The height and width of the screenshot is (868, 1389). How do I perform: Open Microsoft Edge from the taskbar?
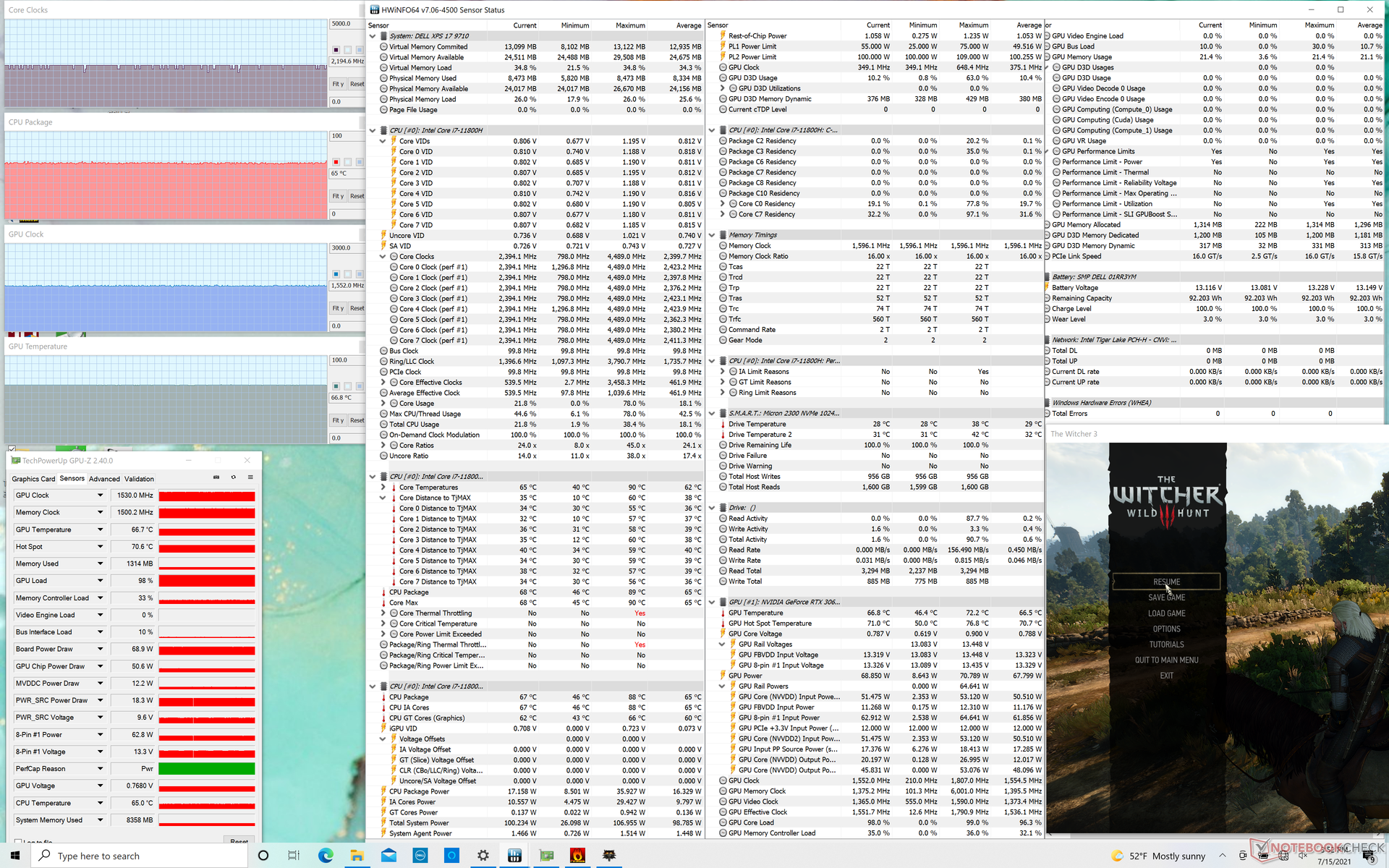click(x=326, y=856)
